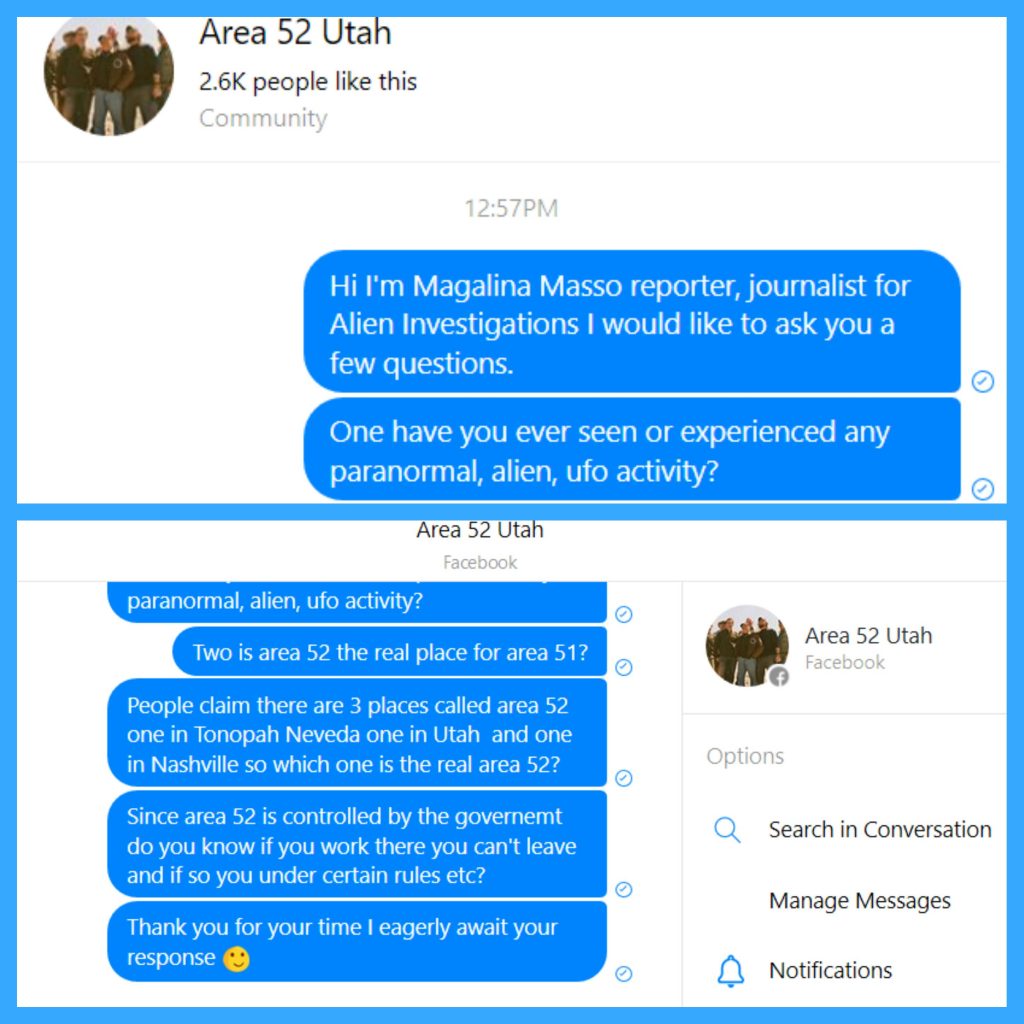Viewport: 1024px width, 1024px height.
Task: Click the Search in Conversation magnifier icon
Action: point(726,830)
